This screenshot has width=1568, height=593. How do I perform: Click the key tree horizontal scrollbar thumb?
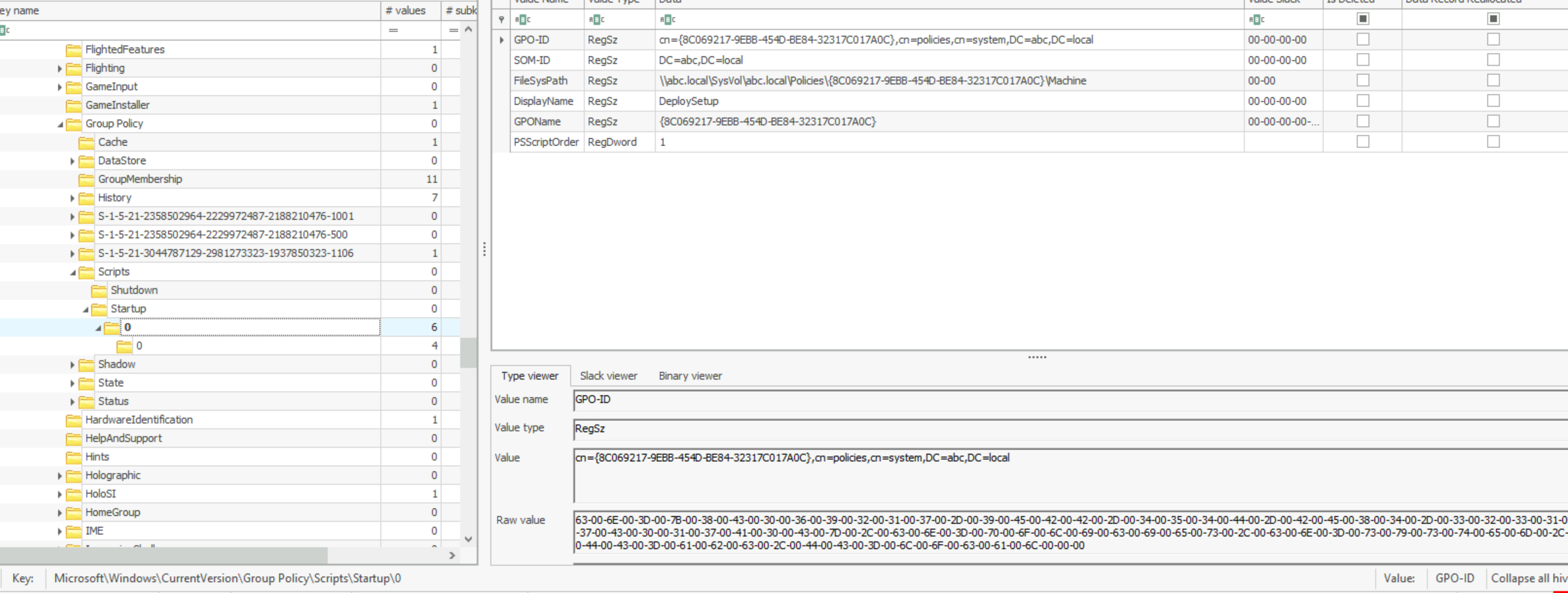(164, 556)
